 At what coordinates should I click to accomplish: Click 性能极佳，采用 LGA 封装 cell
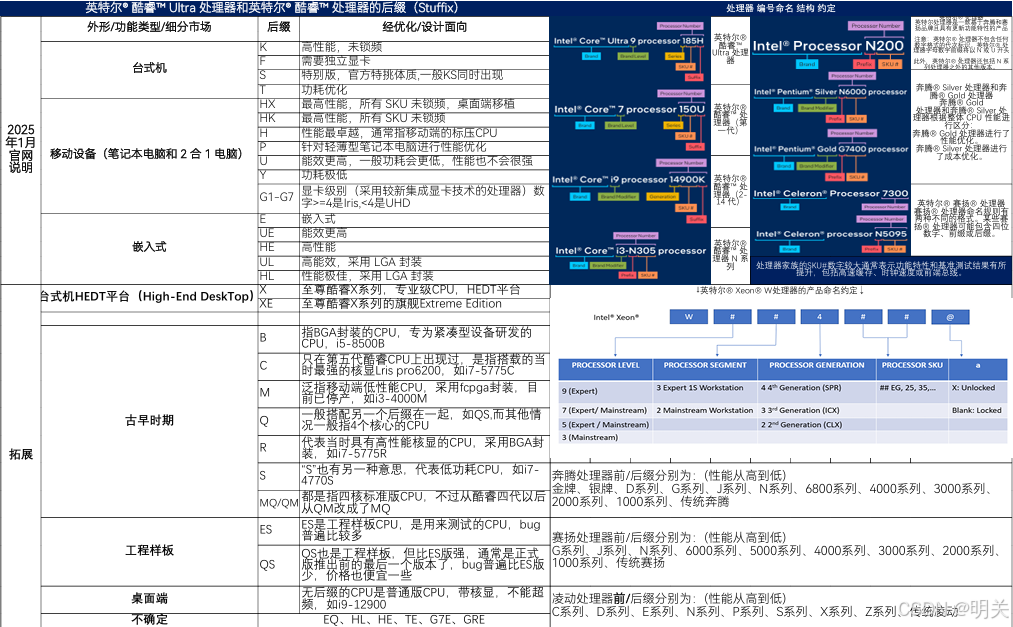tap(424, 276)
